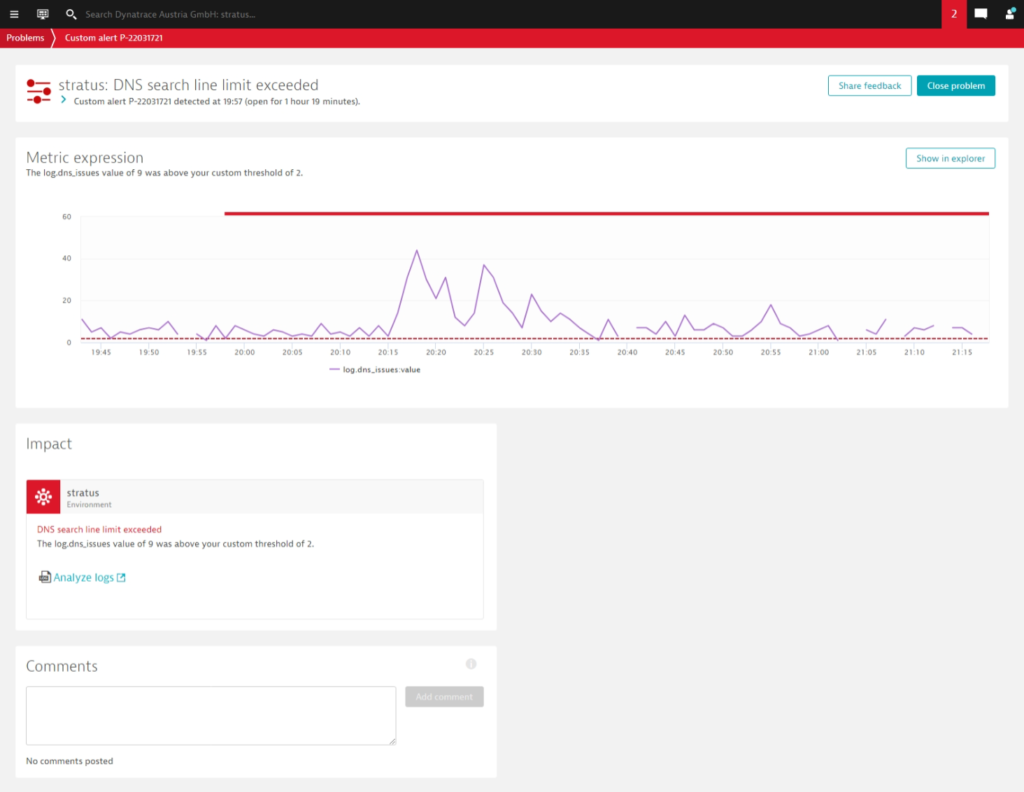Toggle log.dns_issues:value legend entry
The height and width of the screenshot is (792, 1024).
point(375,370)
